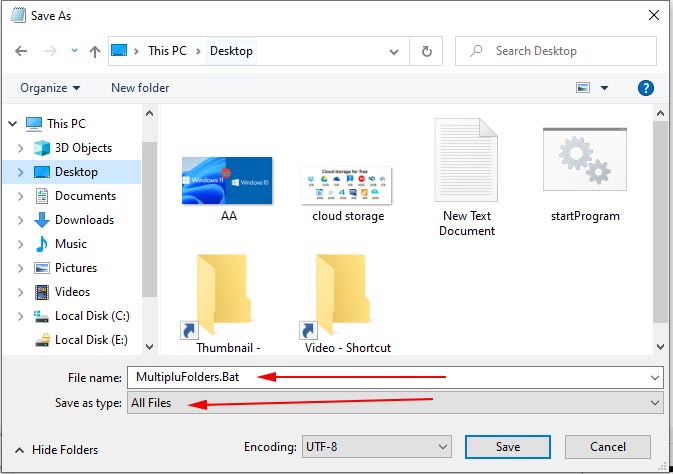
Task: Select the startProgram batch file
Action: (585, 174)
